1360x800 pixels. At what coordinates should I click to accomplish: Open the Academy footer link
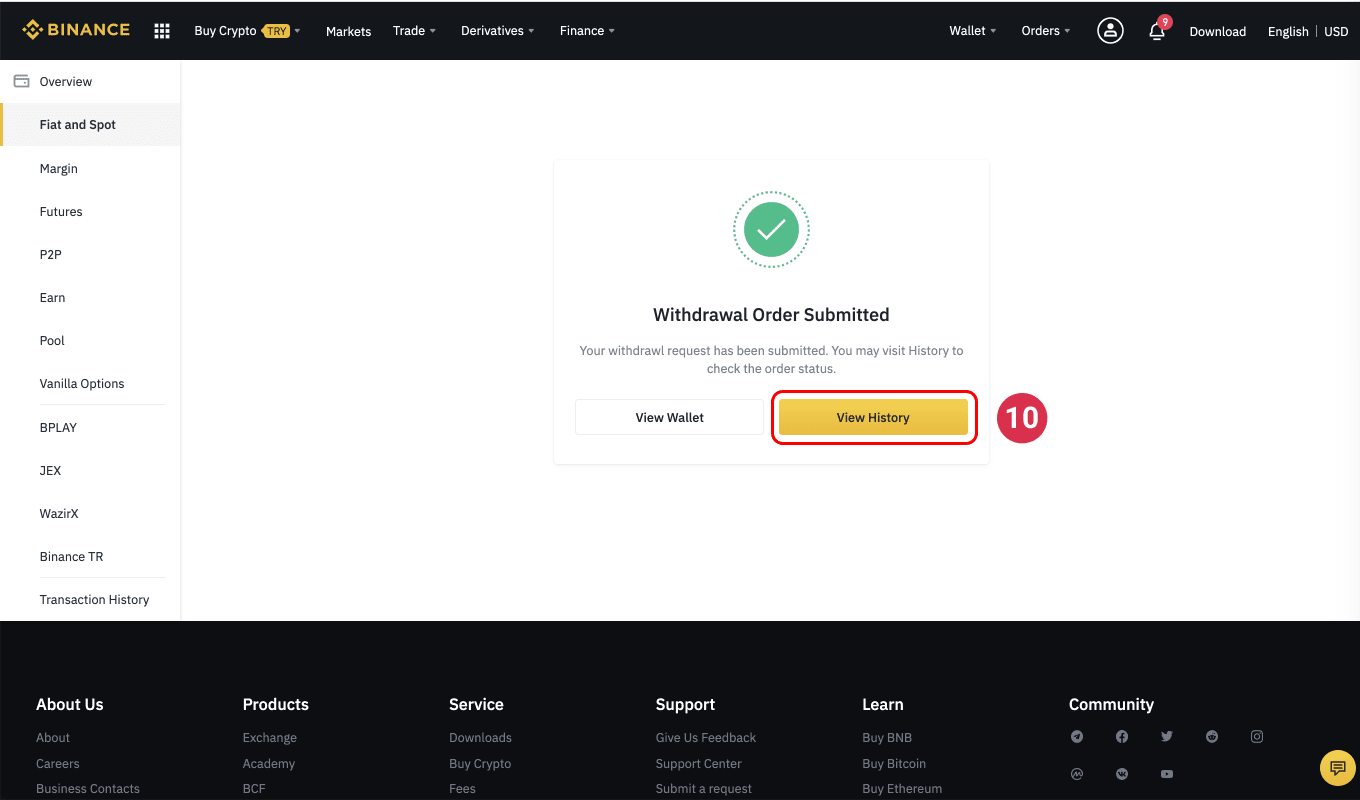click(269, 764)
